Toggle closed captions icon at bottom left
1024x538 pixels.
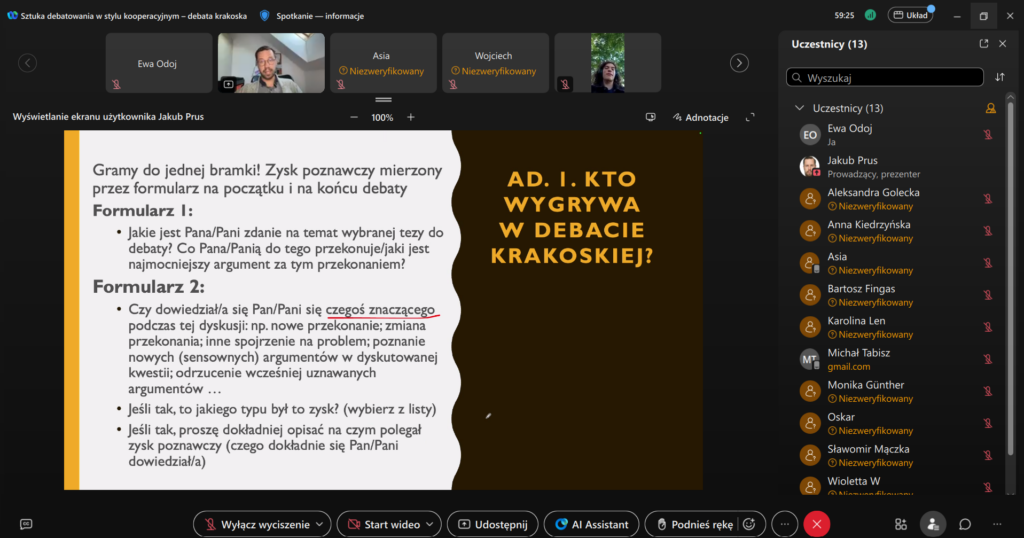tap(26, 524)
